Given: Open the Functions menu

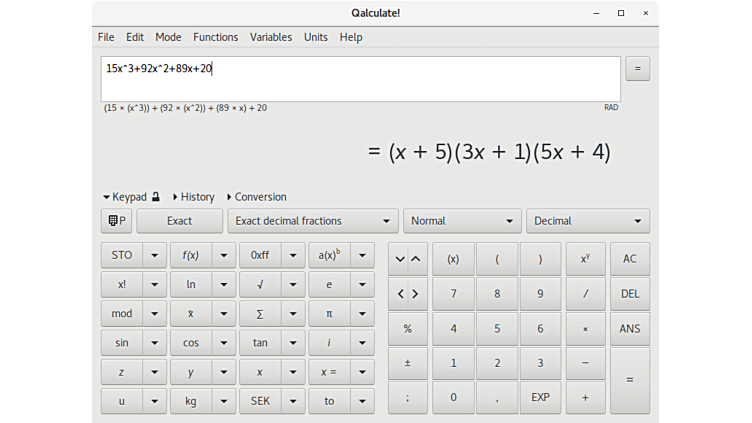Looking at the screenshot, I should [x=215, y=37].
